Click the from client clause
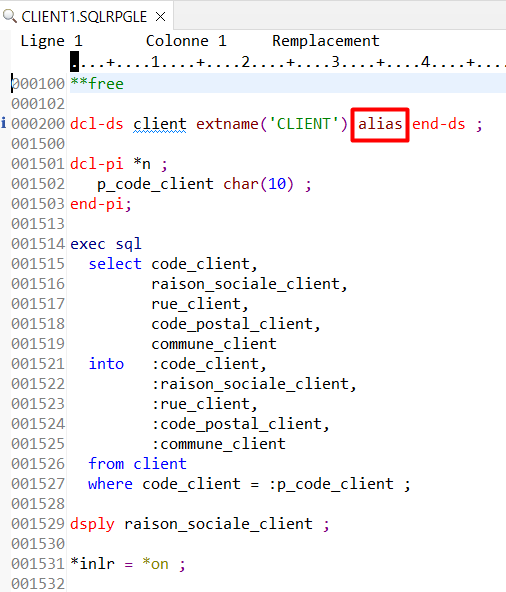Viewport: 506px width, 592px height. [x=137, y=464]
